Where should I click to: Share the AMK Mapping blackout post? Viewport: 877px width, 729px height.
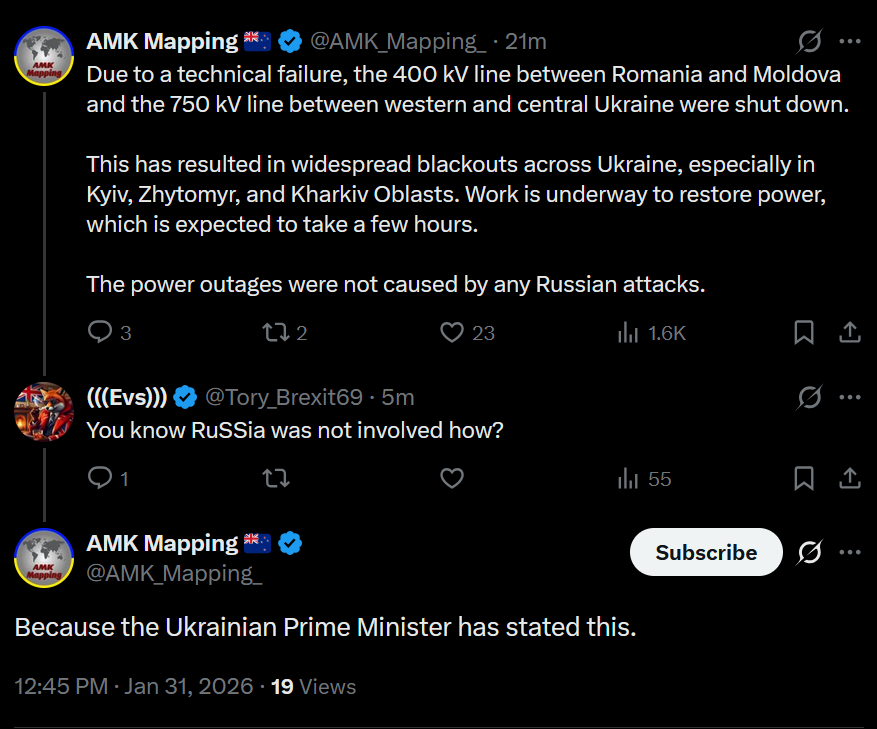[849, 332]
